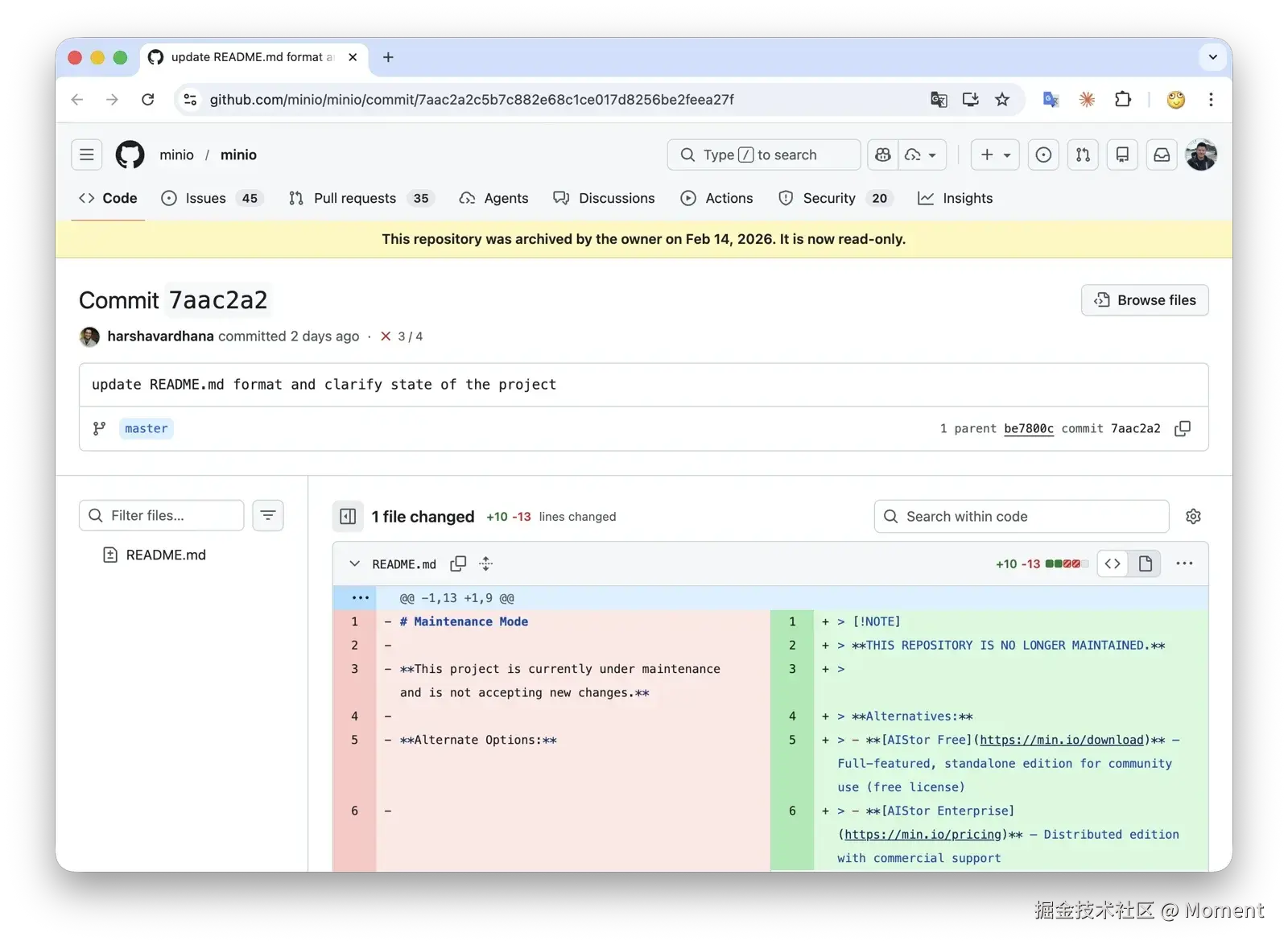Open diff view settings gear
1288x945 pixels.
(x=1193, y=516)
